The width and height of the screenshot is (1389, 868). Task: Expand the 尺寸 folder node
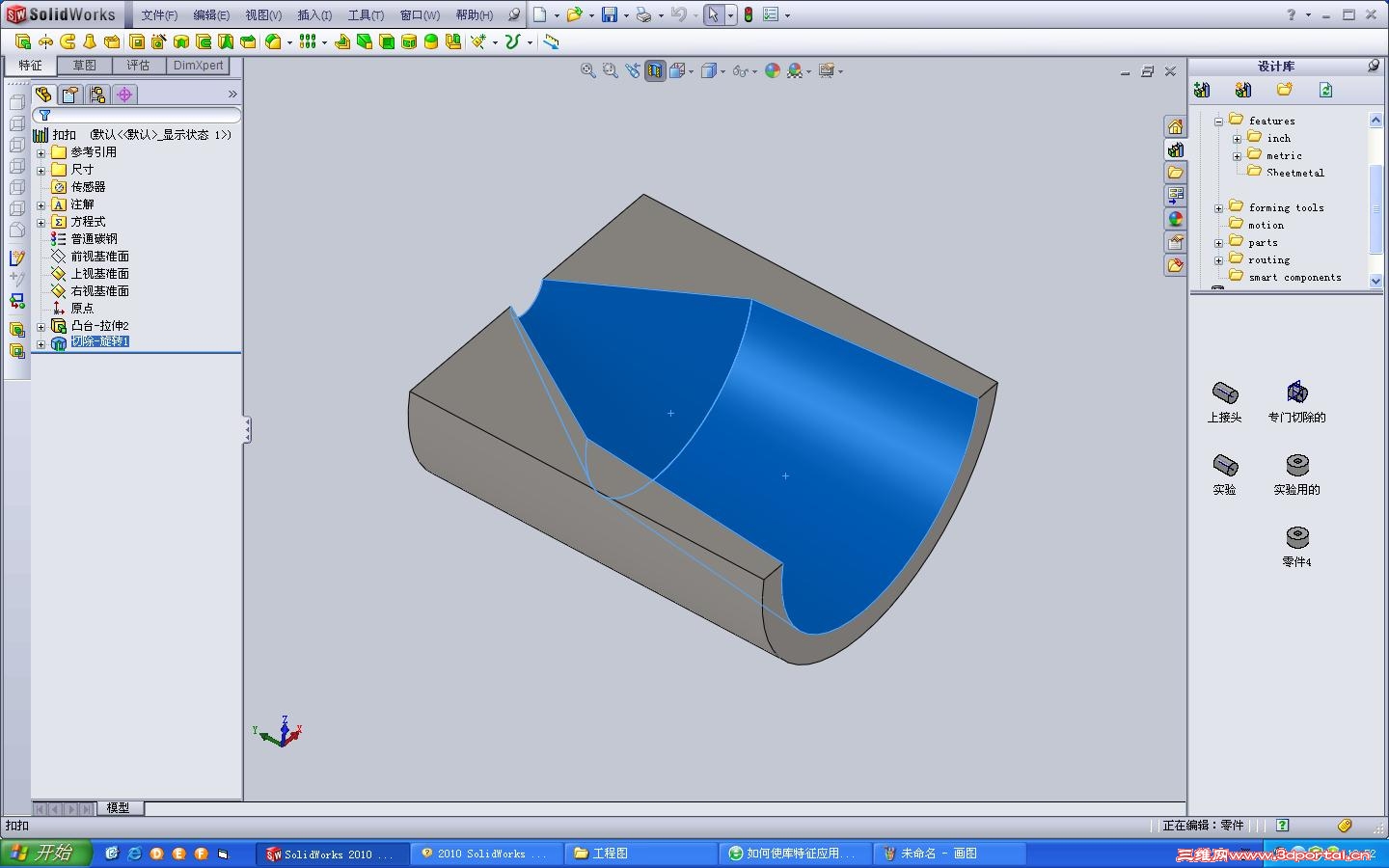pyautogui.click(x=41, y=170)
